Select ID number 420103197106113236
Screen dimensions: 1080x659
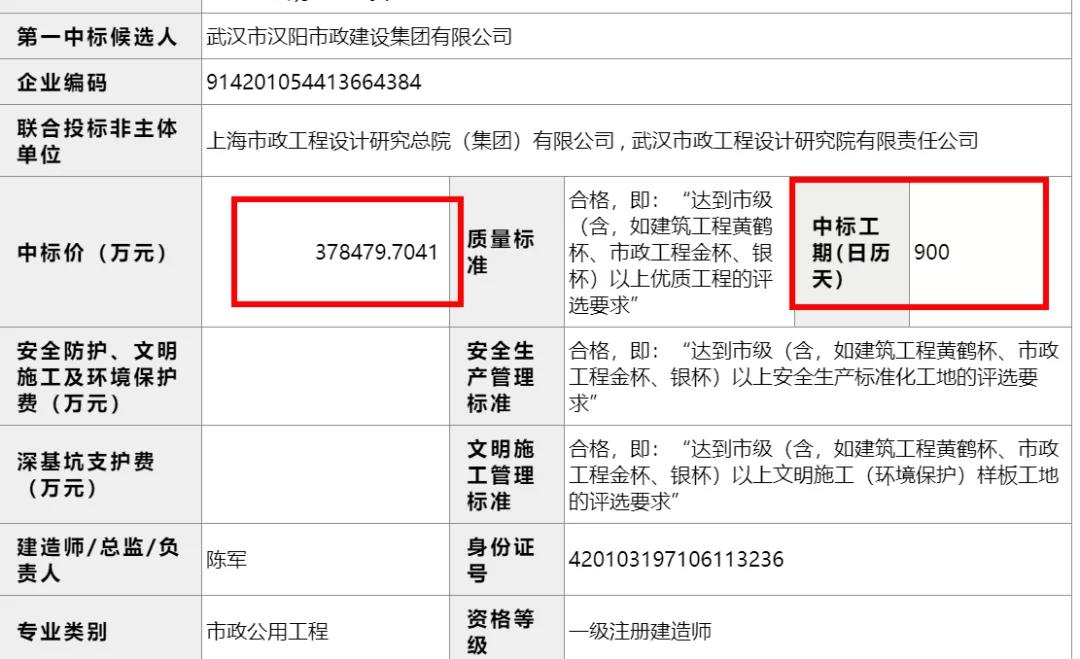tap(676, 560)
